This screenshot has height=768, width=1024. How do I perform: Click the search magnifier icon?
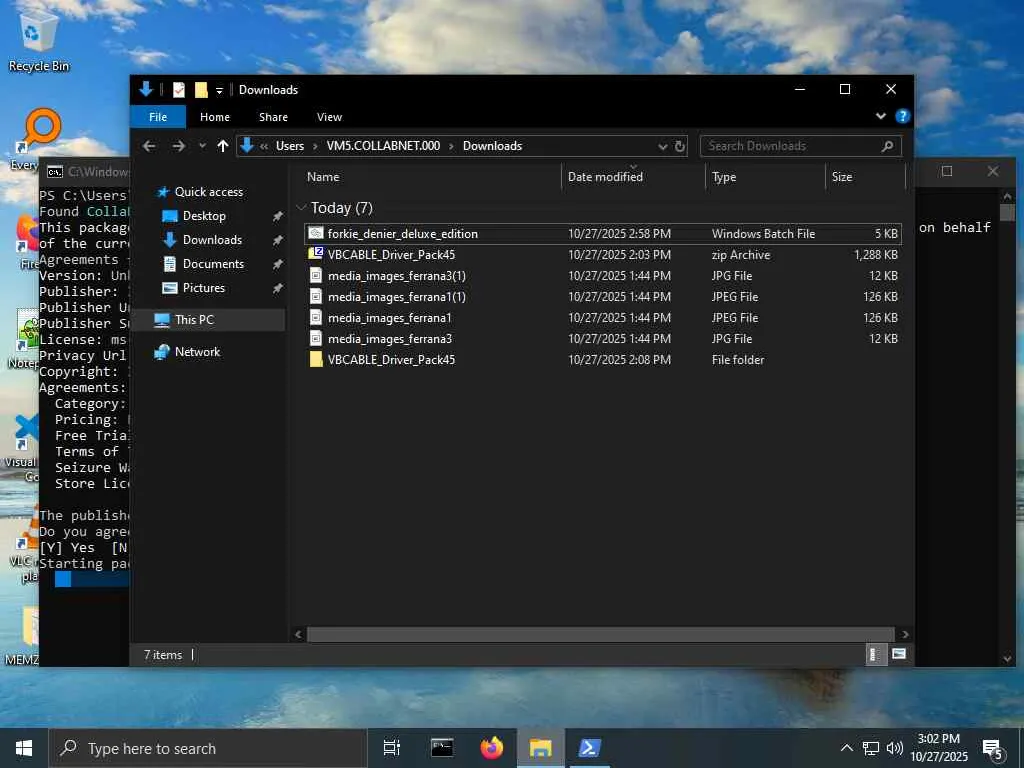[x=887, y=146]
